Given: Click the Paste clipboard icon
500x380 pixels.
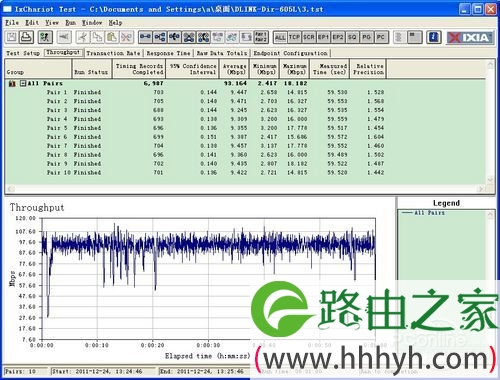Looking at the screenshot, I should [x=112, y=37].
